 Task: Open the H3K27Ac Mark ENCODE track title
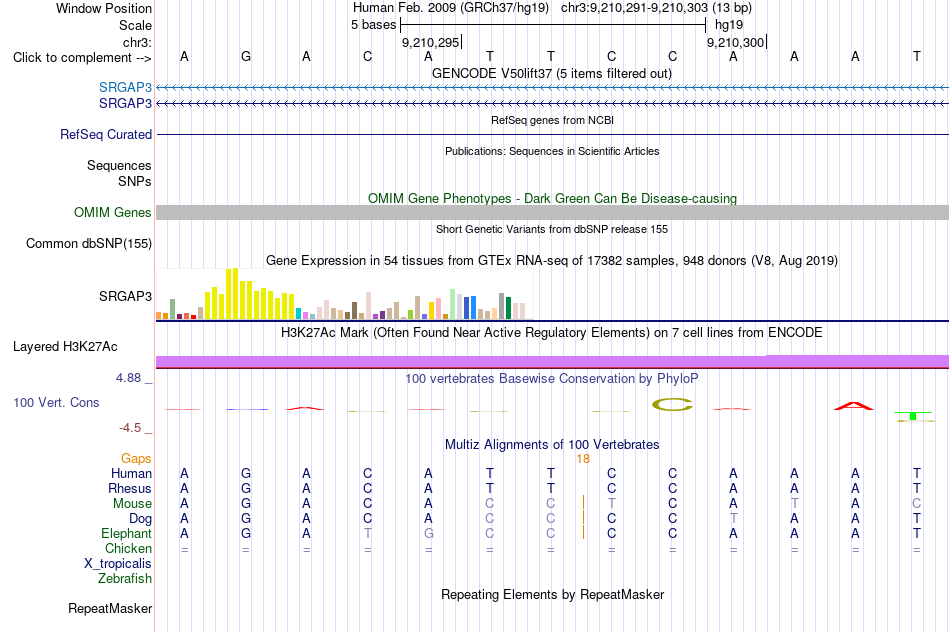(552, 333)
